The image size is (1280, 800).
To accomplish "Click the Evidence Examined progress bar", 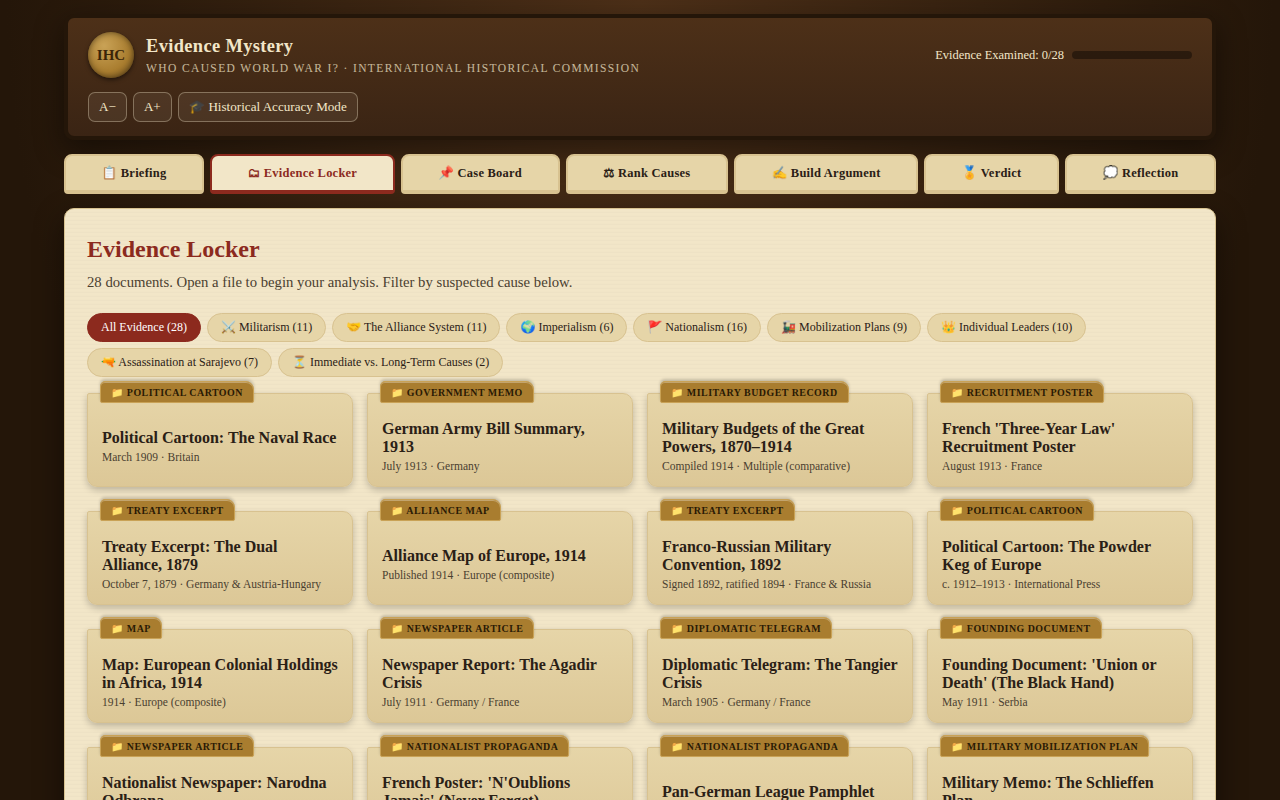I will click(1132, 55).
